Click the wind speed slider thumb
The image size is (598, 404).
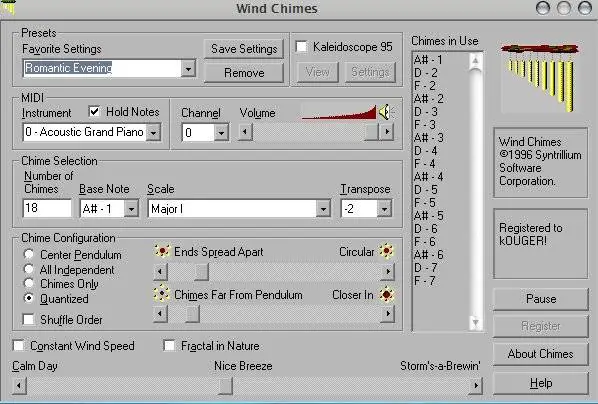coord(225,386)
